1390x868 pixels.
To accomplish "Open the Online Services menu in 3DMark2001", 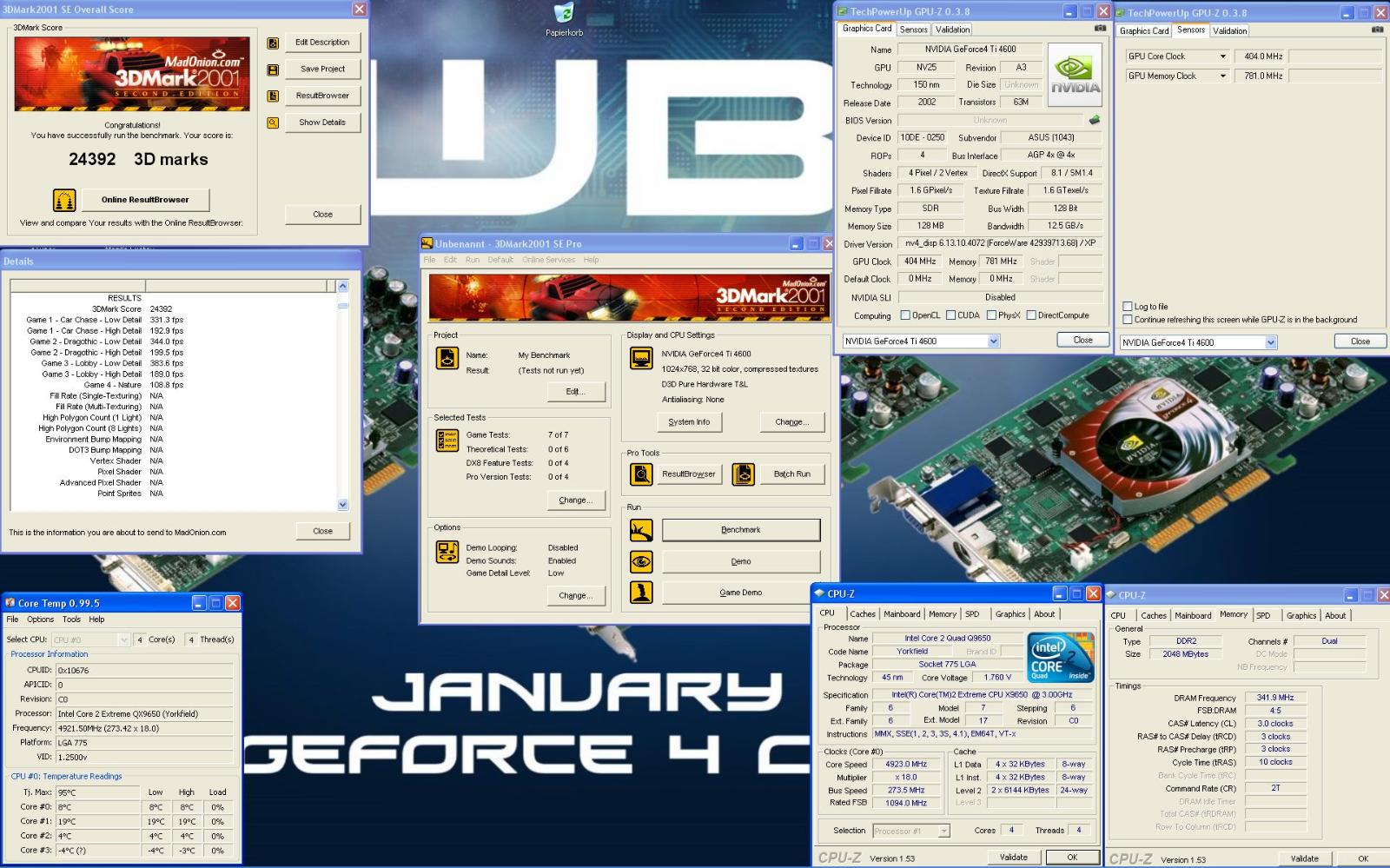I will [x=548, y=261].
